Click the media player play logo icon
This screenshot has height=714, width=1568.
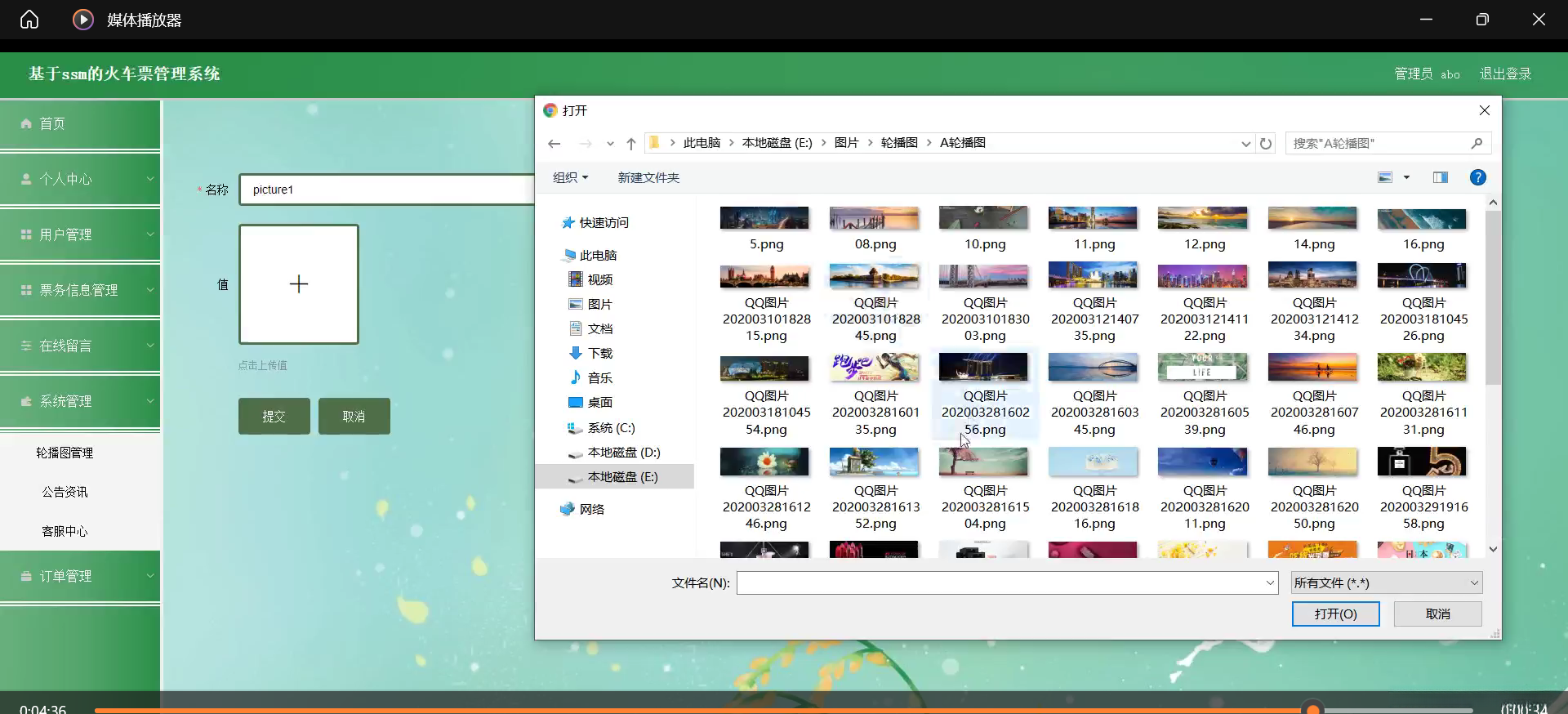83,20
